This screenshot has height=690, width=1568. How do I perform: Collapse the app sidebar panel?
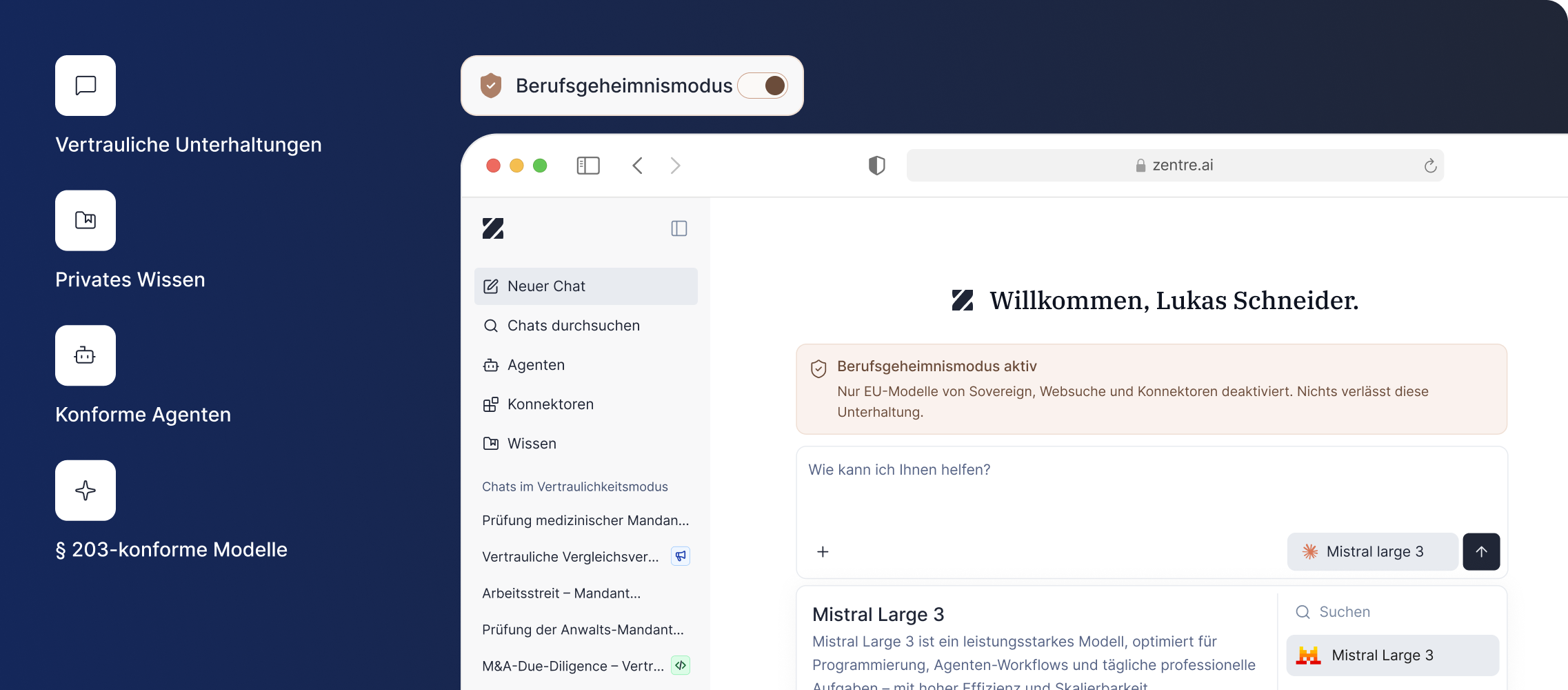[679, 228]
